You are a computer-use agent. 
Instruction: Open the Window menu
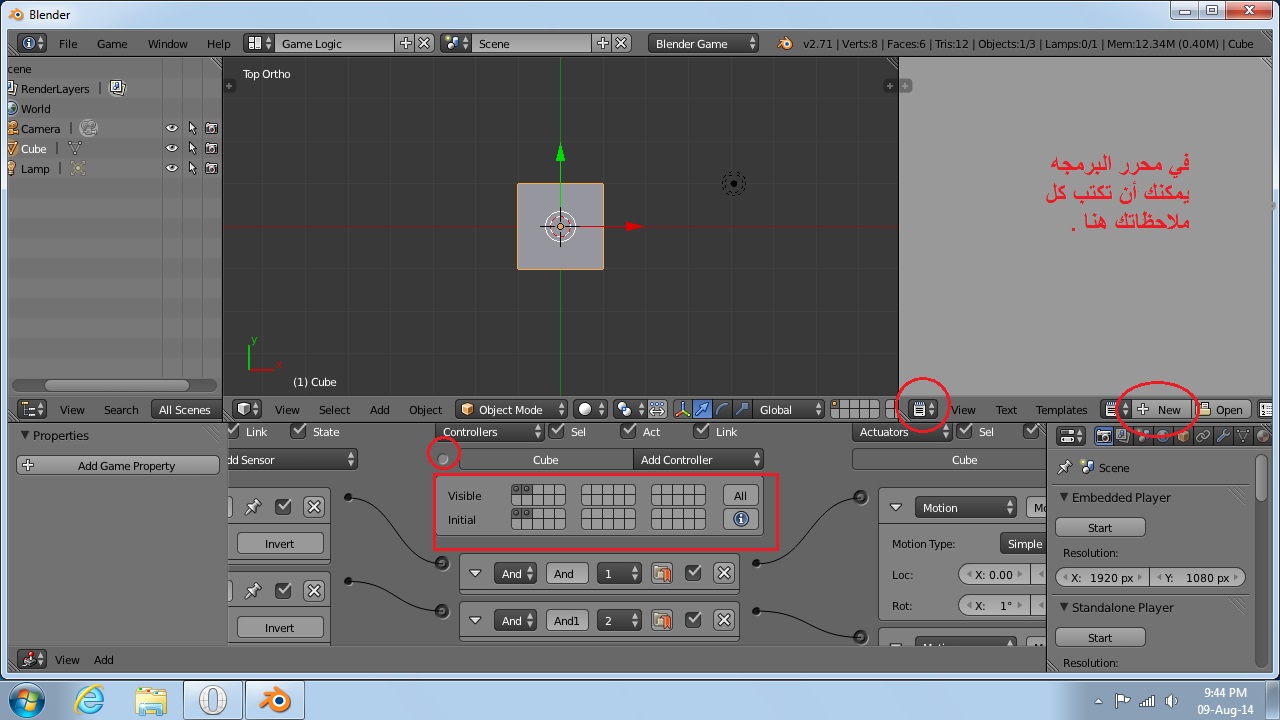(168, 43)
